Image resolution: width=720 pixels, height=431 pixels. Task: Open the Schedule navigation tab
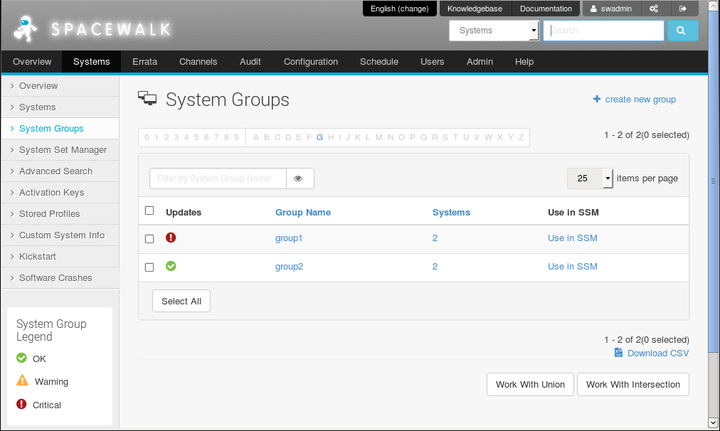pyautogui.click(x=379, y=62)
